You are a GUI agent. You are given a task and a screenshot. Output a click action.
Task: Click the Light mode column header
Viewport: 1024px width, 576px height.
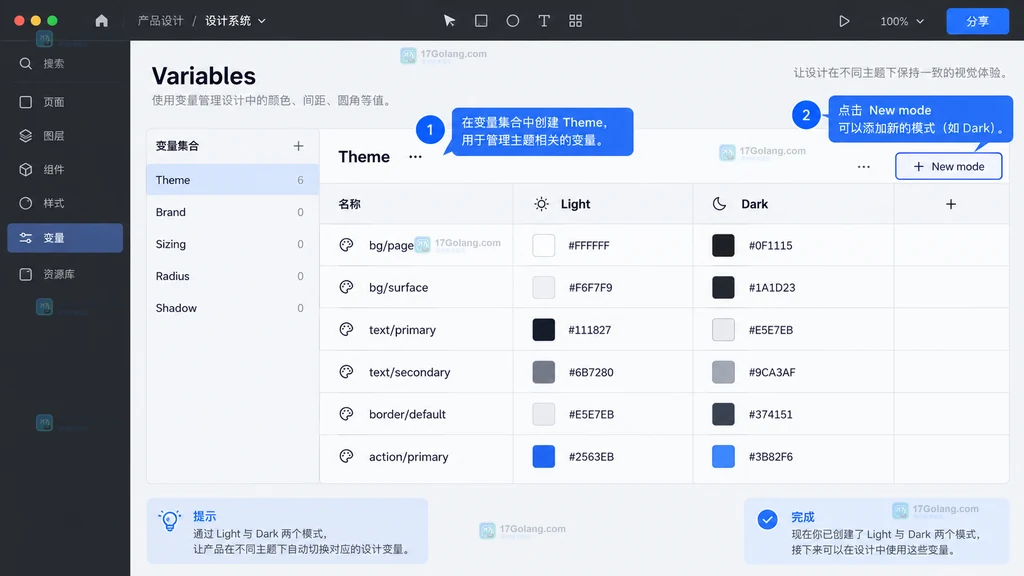click(x=603, y=204)
